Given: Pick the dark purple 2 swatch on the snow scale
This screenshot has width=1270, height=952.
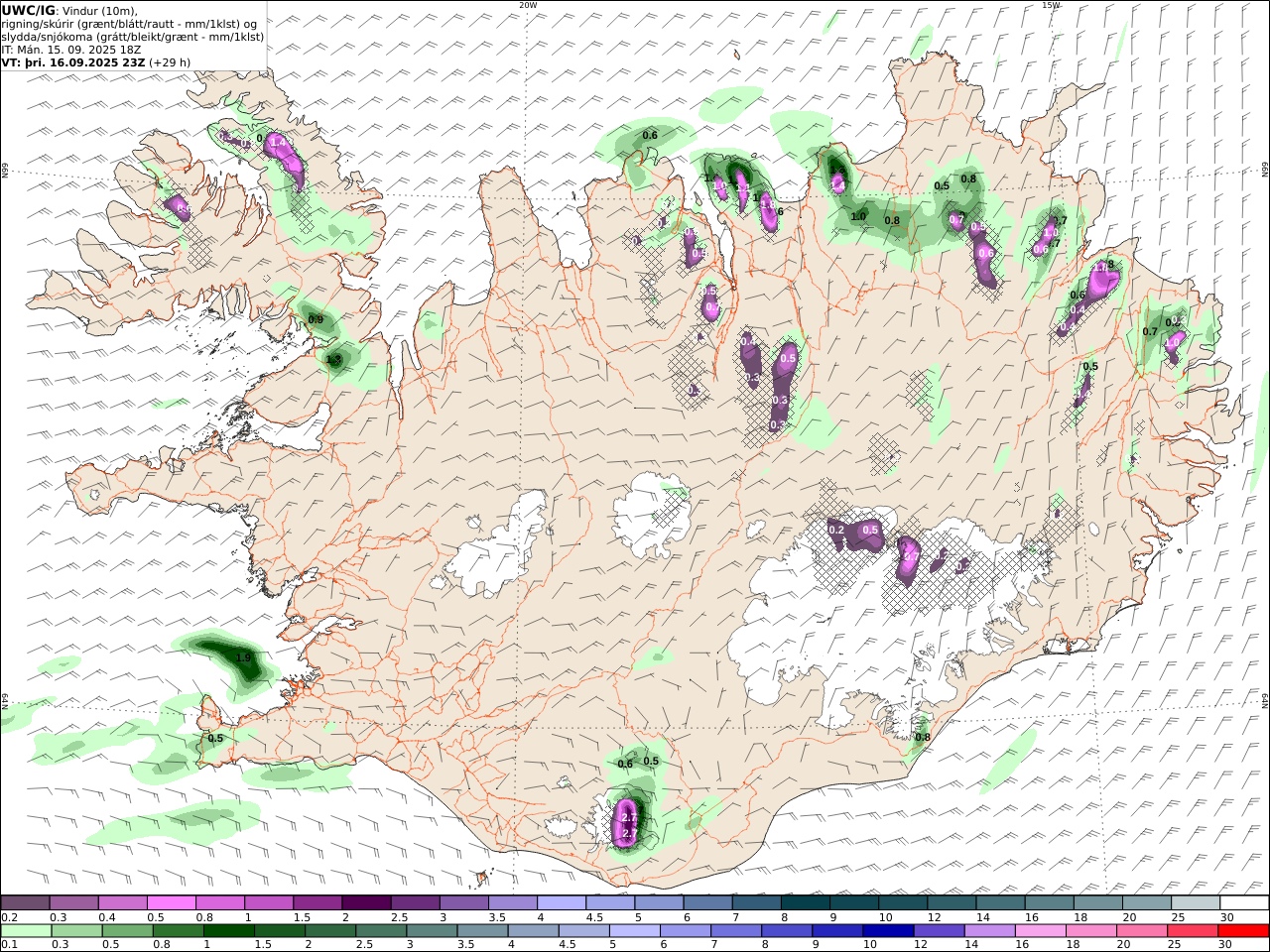Looking at the screenshot, I should pyautogui.click(x=366, y=902).
